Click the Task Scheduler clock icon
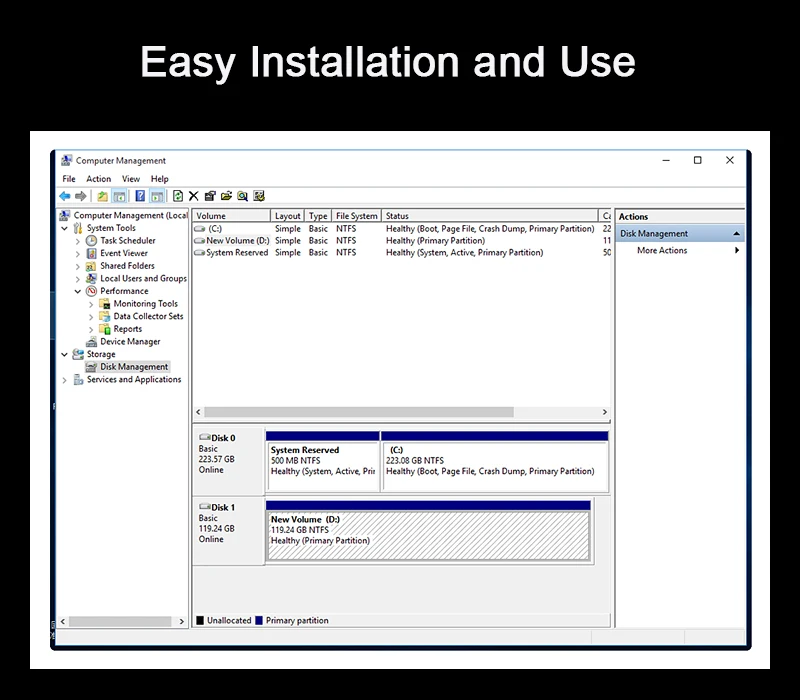Viewport: 800px width, 700px height. click(91, 240)
